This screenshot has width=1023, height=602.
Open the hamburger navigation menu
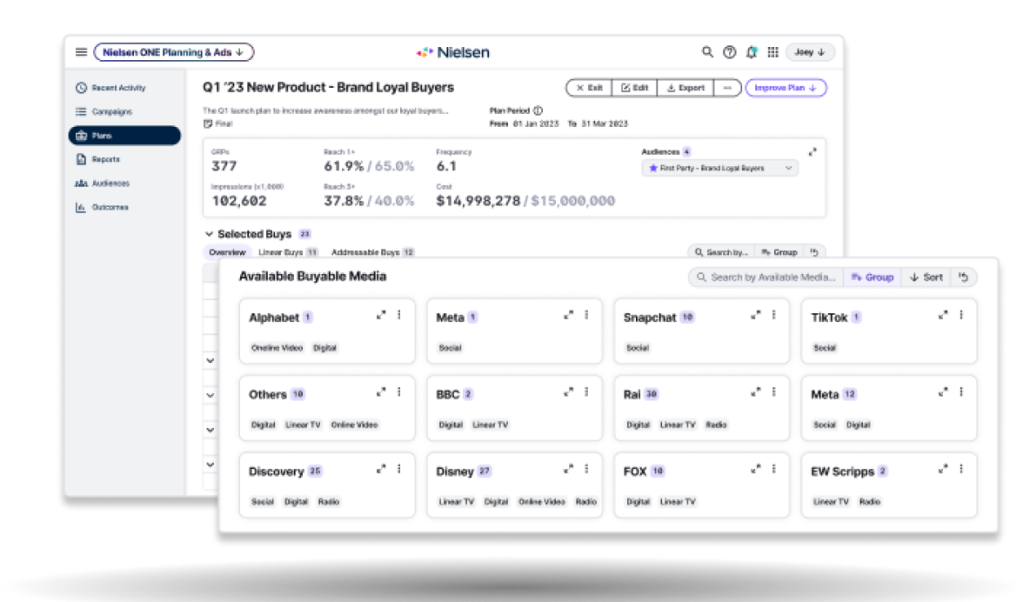tap(81, 52)
